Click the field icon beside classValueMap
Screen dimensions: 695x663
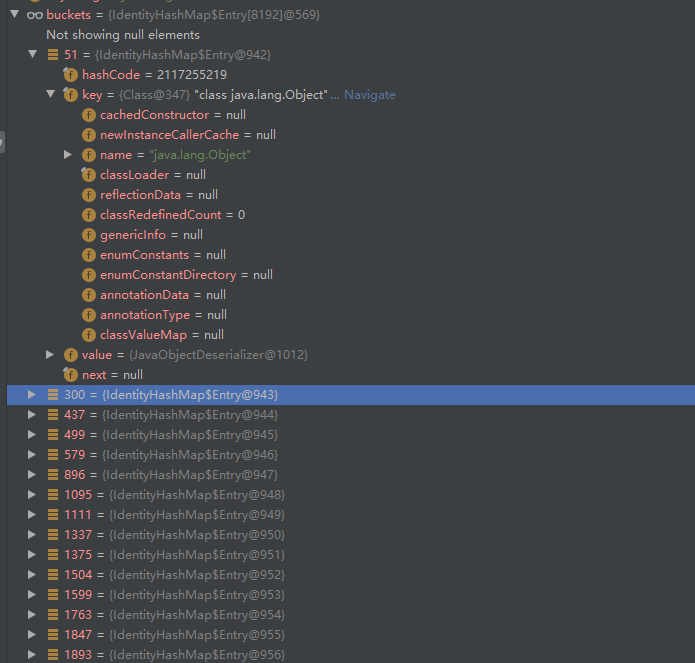(x=89, y=335)
